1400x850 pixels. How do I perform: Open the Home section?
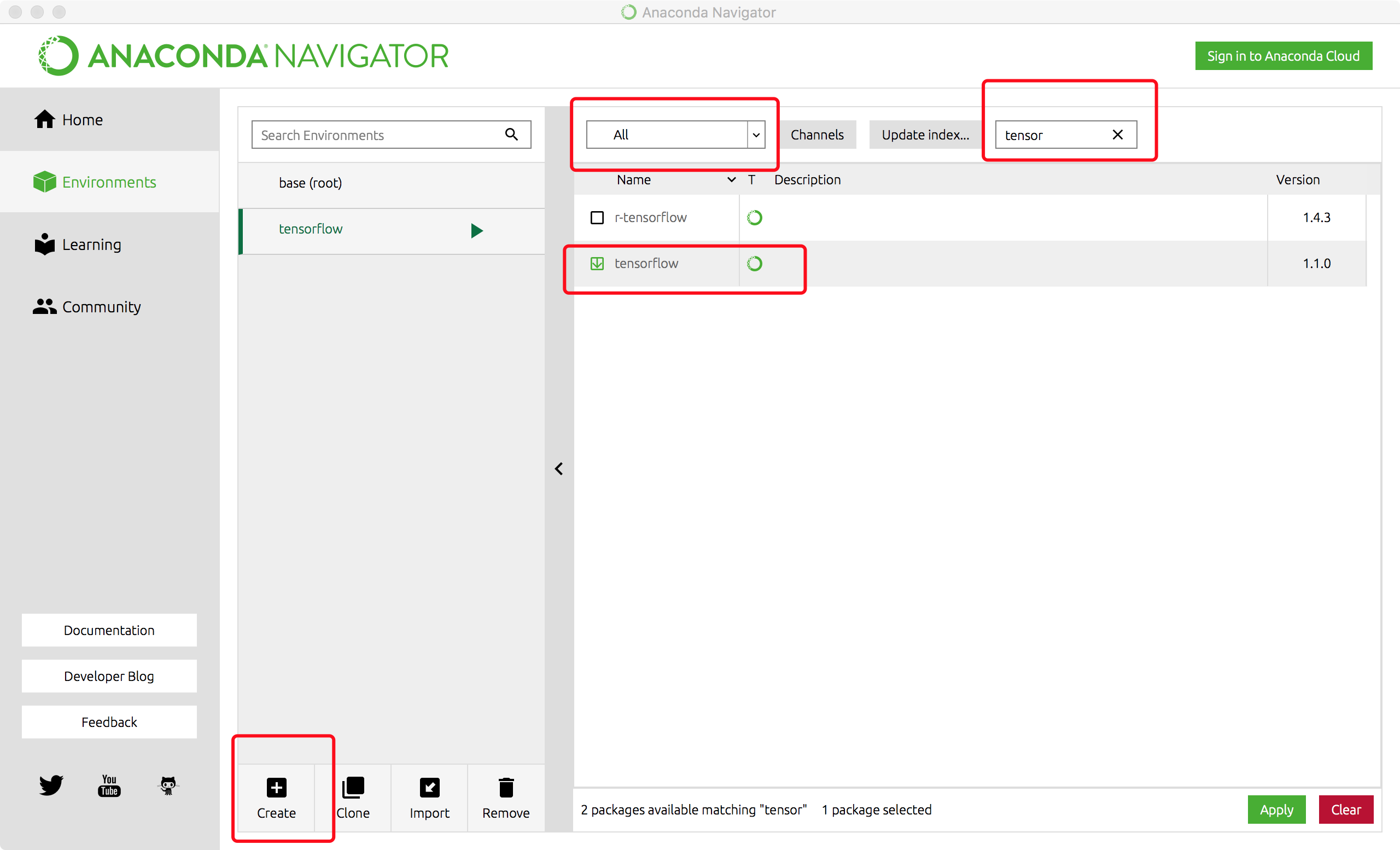tap(109, 119)
